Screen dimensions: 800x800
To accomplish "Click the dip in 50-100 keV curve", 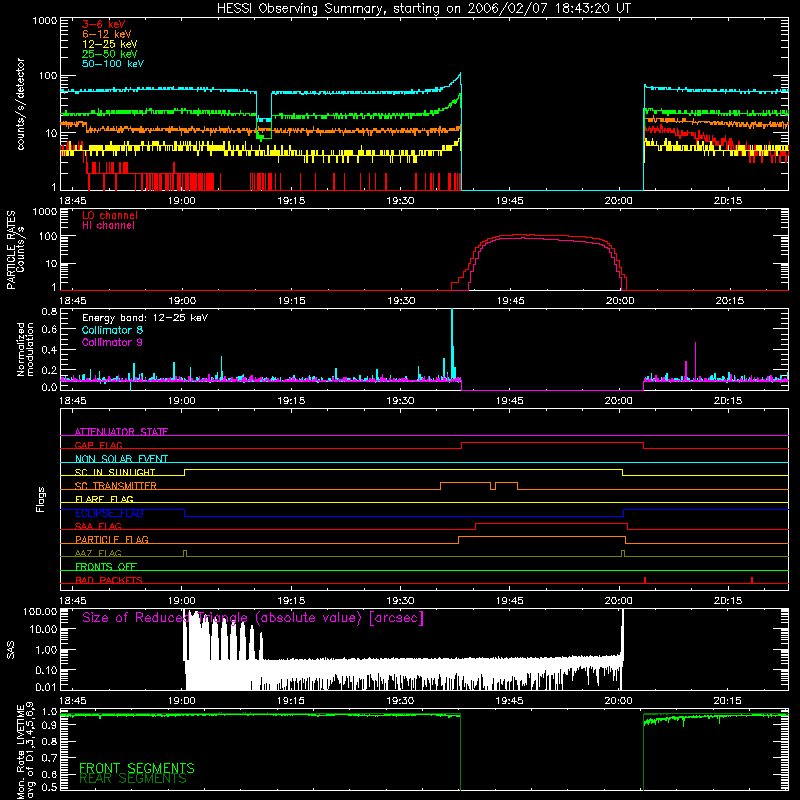I will click(264, 119).
